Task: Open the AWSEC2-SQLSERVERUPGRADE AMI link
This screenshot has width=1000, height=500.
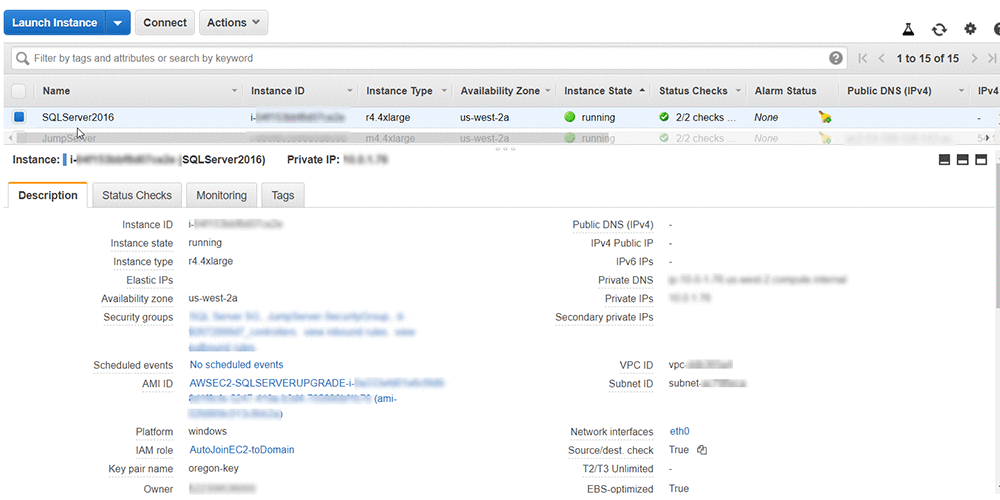Action: [272, 383]
